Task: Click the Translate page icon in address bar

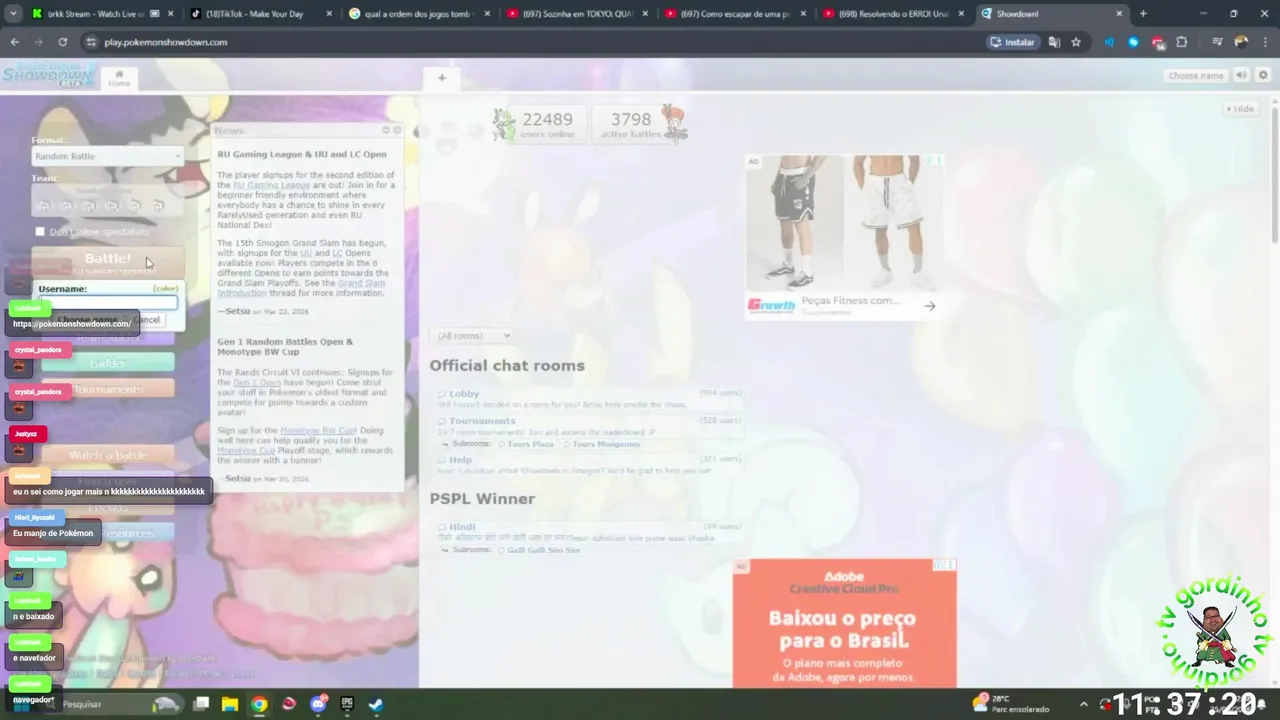Action: 1054,42
